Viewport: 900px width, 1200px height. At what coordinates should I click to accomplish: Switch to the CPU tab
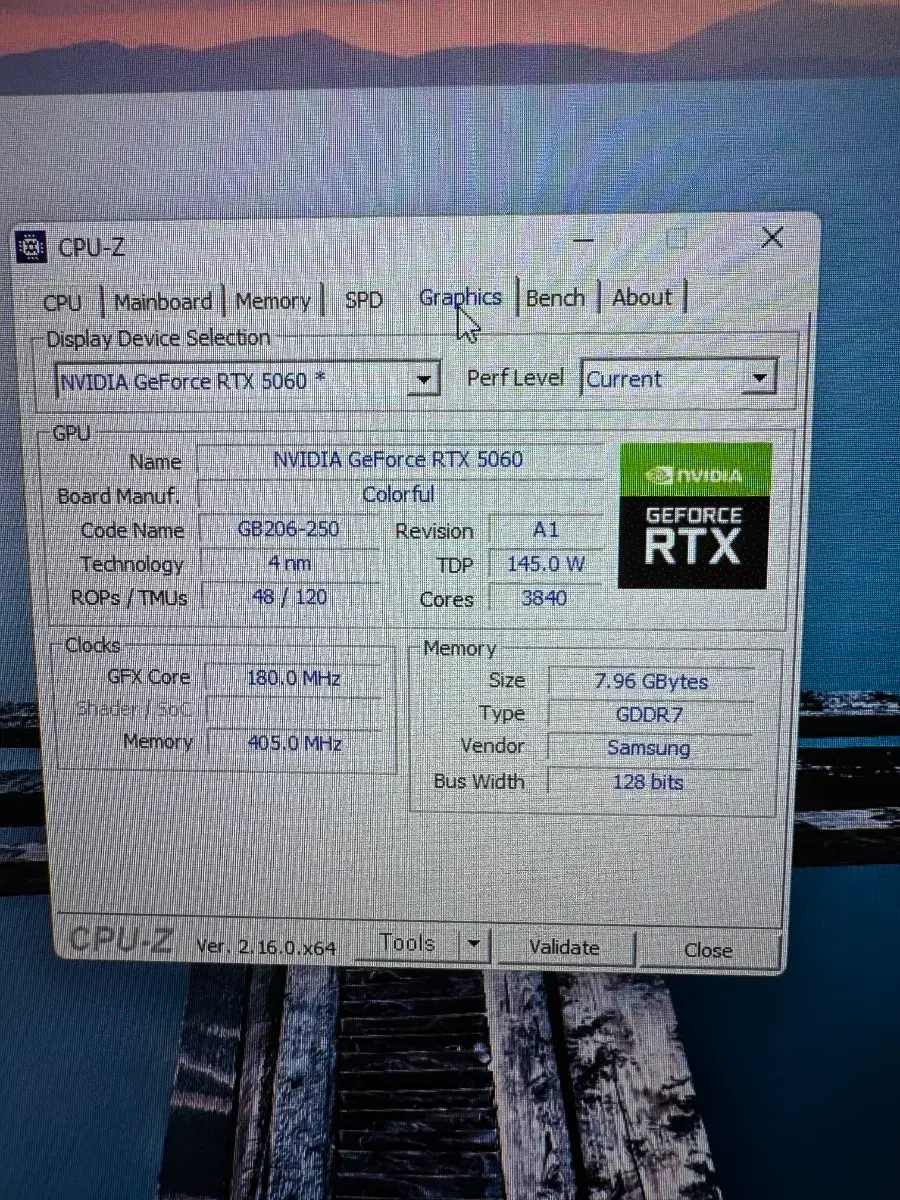62,302
